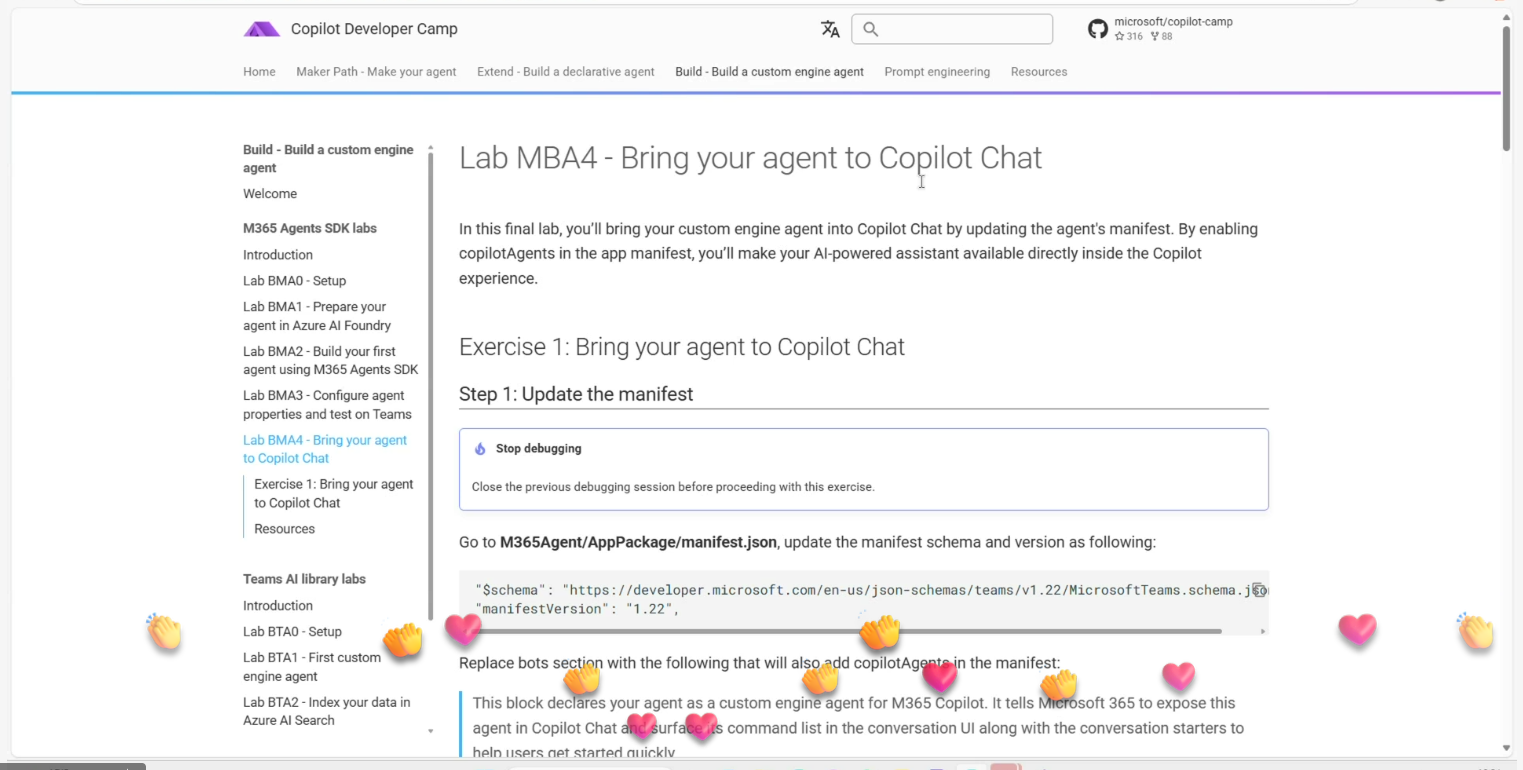Click the "$schema" code line
Viewport: 1523px width, 770px height.
pyautogui.click(x=871, y=590)
